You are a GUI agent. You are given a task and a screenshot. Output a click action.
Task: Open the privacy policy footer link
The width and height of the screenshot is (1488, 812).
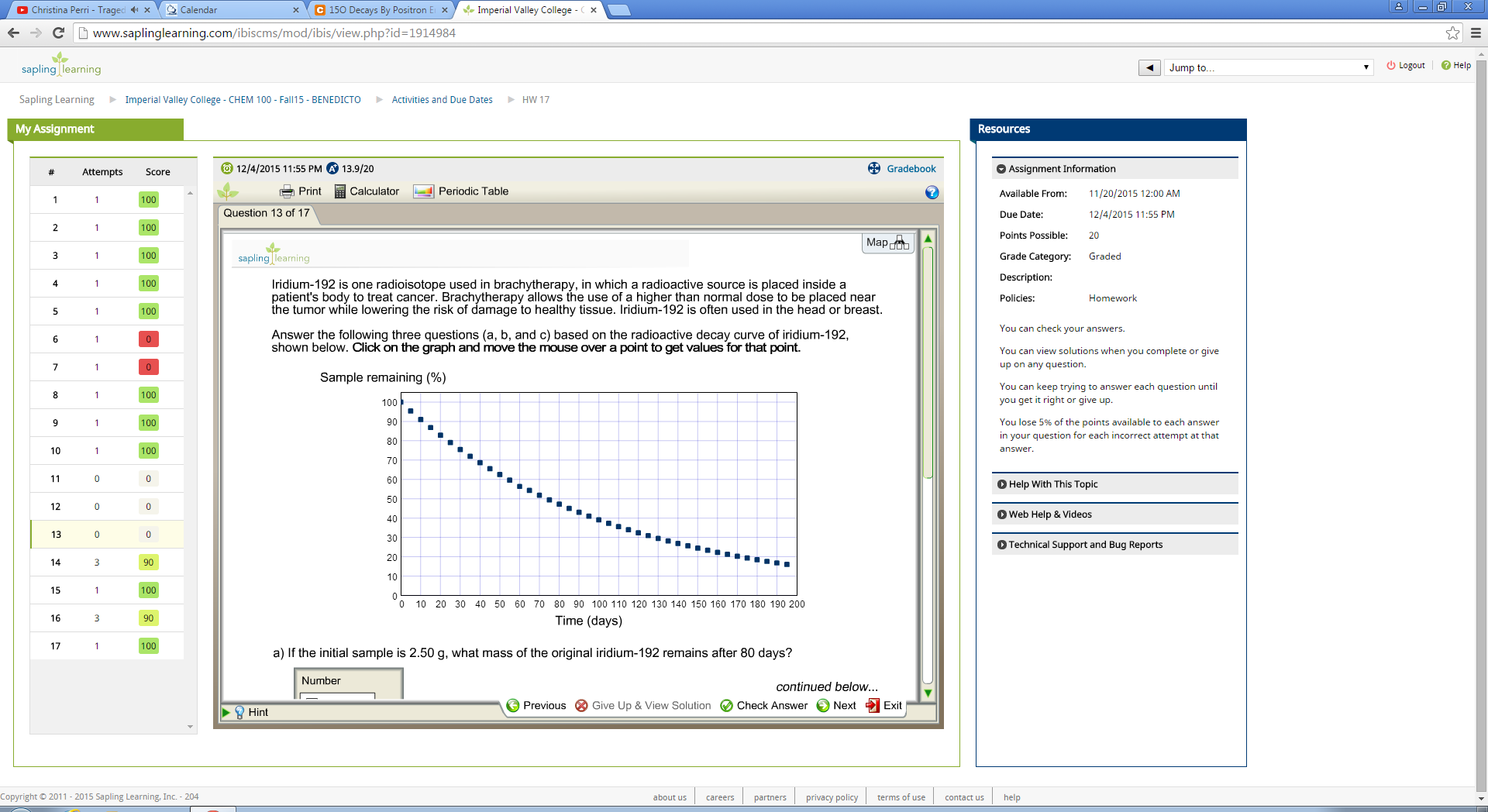[x=832, y=797]
